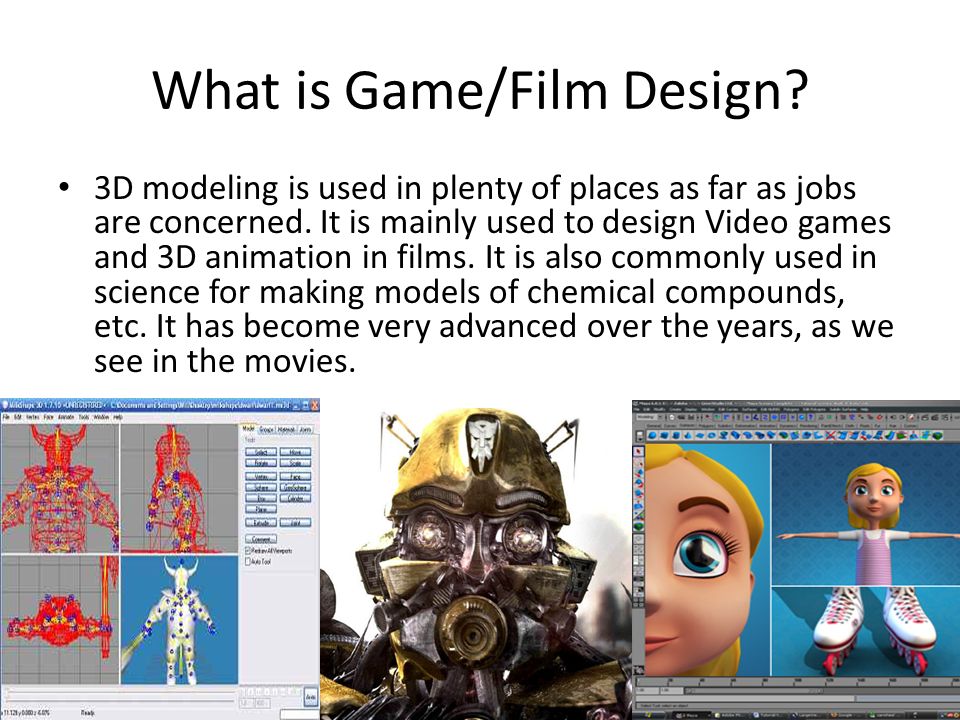960x720 pixels.
Task: Click the Maya time slider ruler
Action: point(796,681)
